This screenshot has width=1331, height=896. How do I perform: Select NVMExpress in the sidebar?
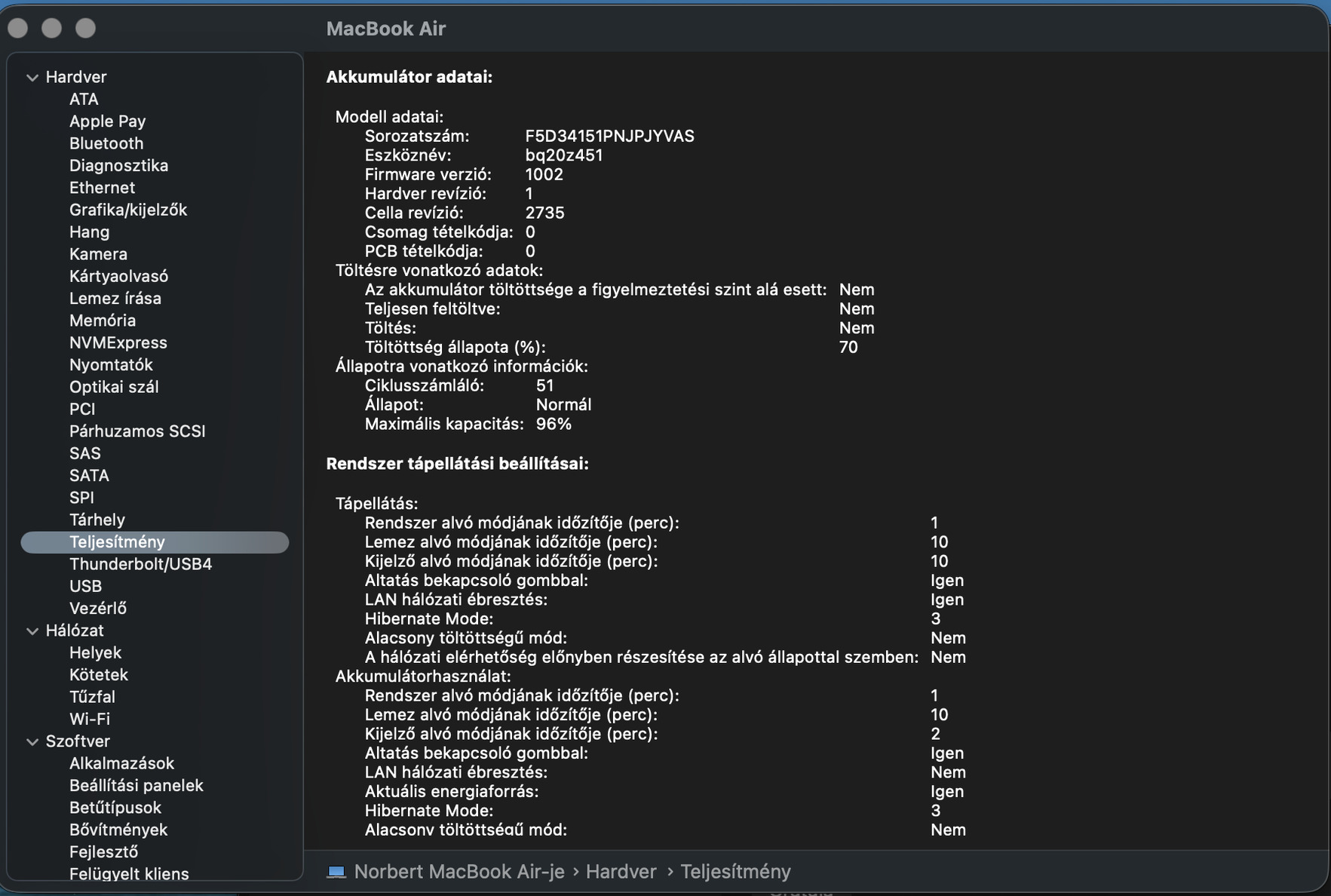pyautogui.click(x=118, y=342)
